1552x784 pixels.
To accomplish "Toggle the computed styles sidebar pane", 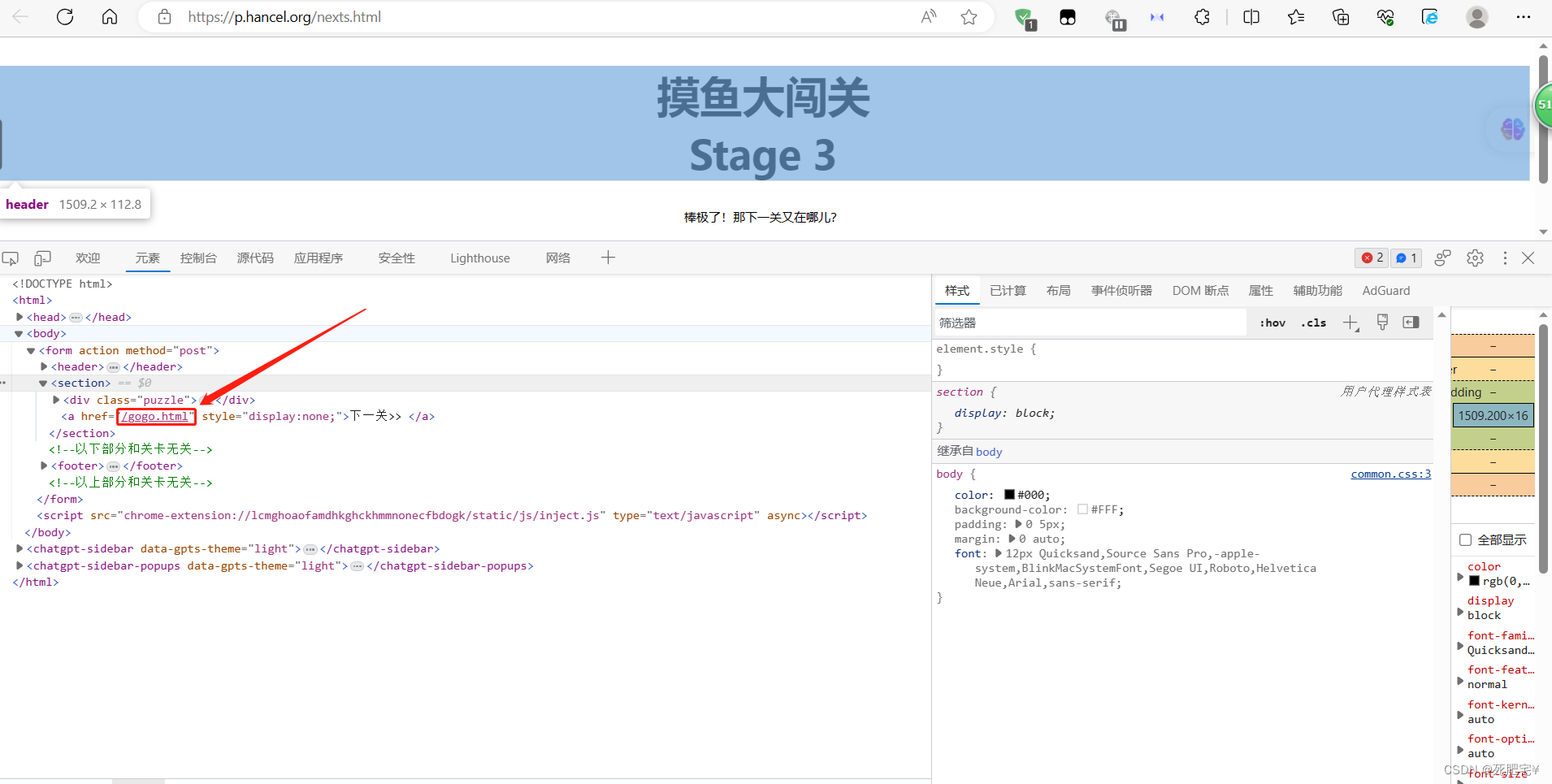I will (x=1411, y=323).
